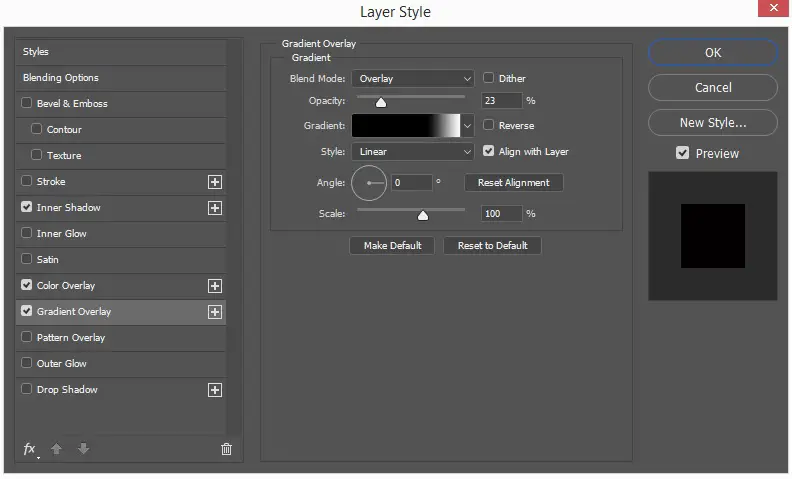Image resolution: width=792 pixels, height=479 pixels.
Task: Uncheck the Color Overlay checkbox
Action: click(x=26, y=285)
